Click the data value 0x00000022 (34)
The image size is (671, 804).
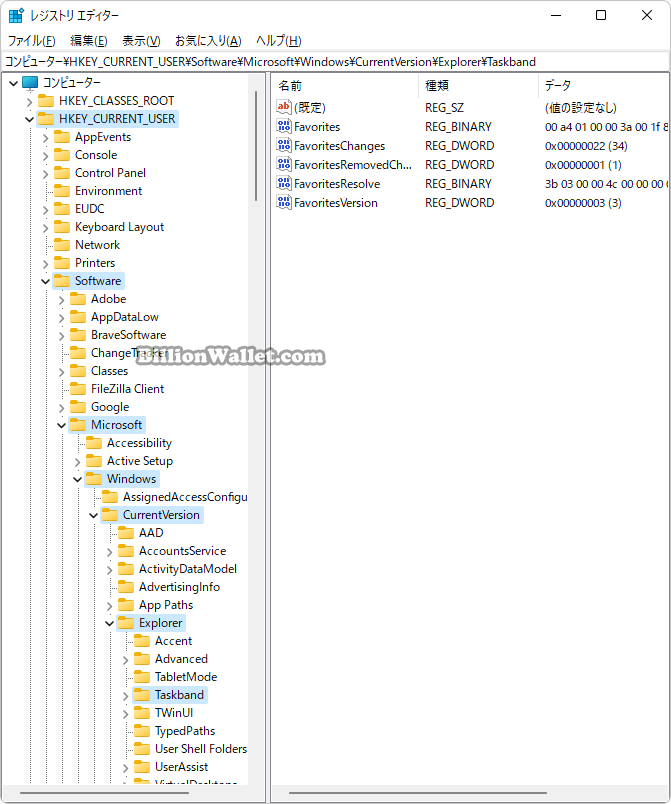pyautogui.click(x=586, y=146)
